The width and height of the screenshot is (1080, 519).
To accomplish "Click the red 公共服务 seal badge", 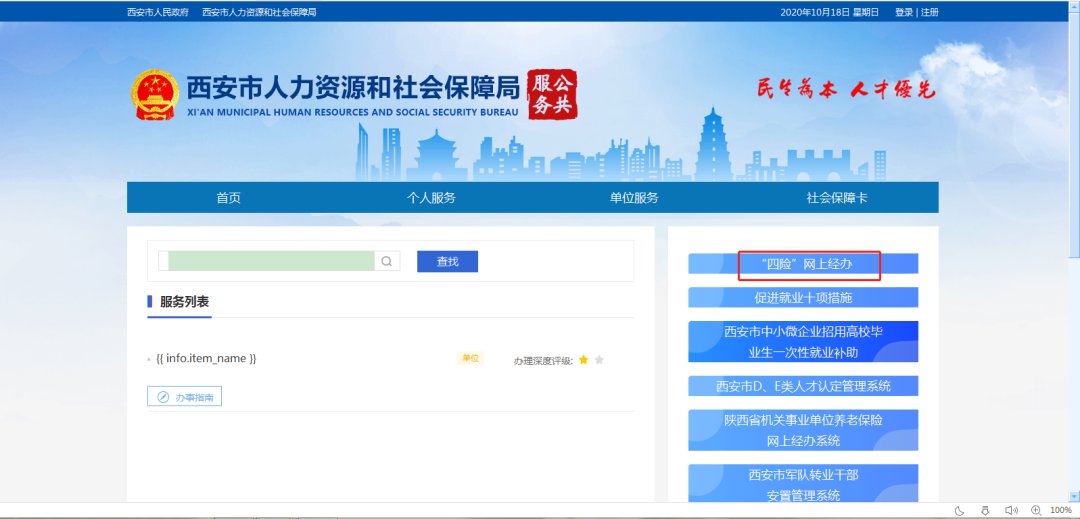I will coord(552,95).
